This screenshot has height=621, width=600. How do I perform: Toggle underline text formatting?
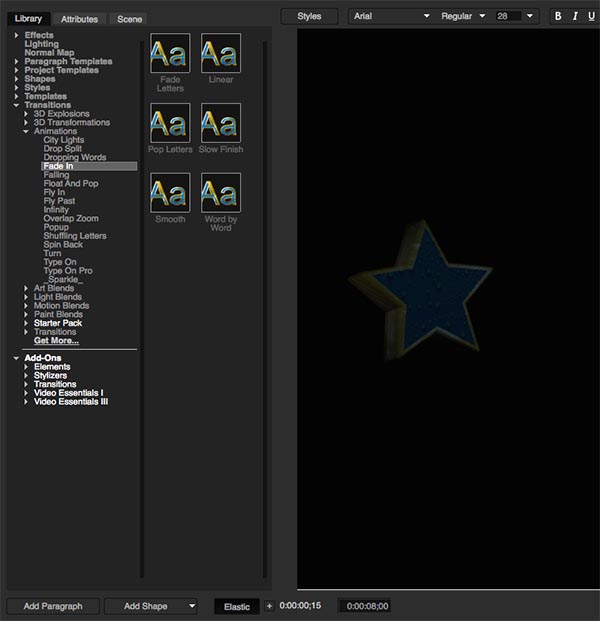coord(593,16)
